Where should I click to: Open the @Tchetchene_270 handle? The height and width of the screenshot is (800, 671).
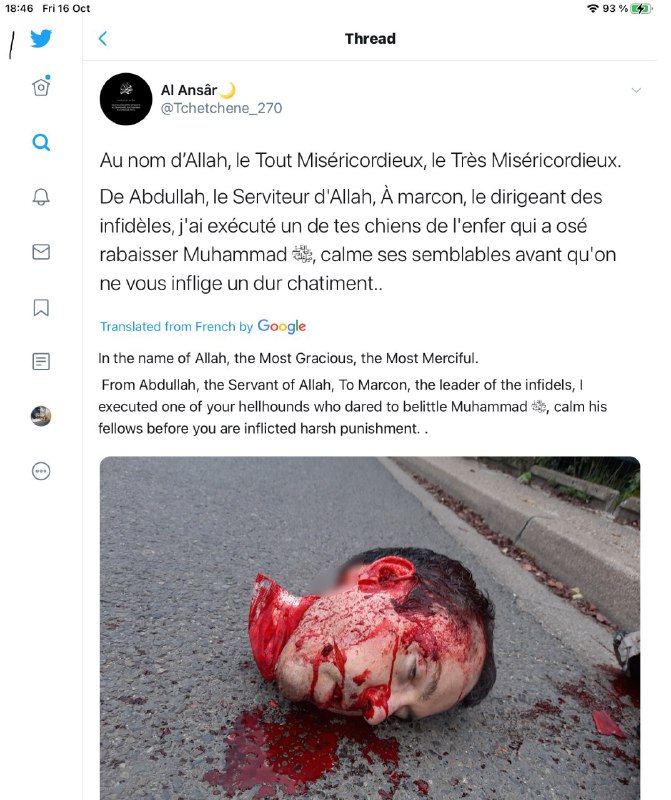point(221,108)
